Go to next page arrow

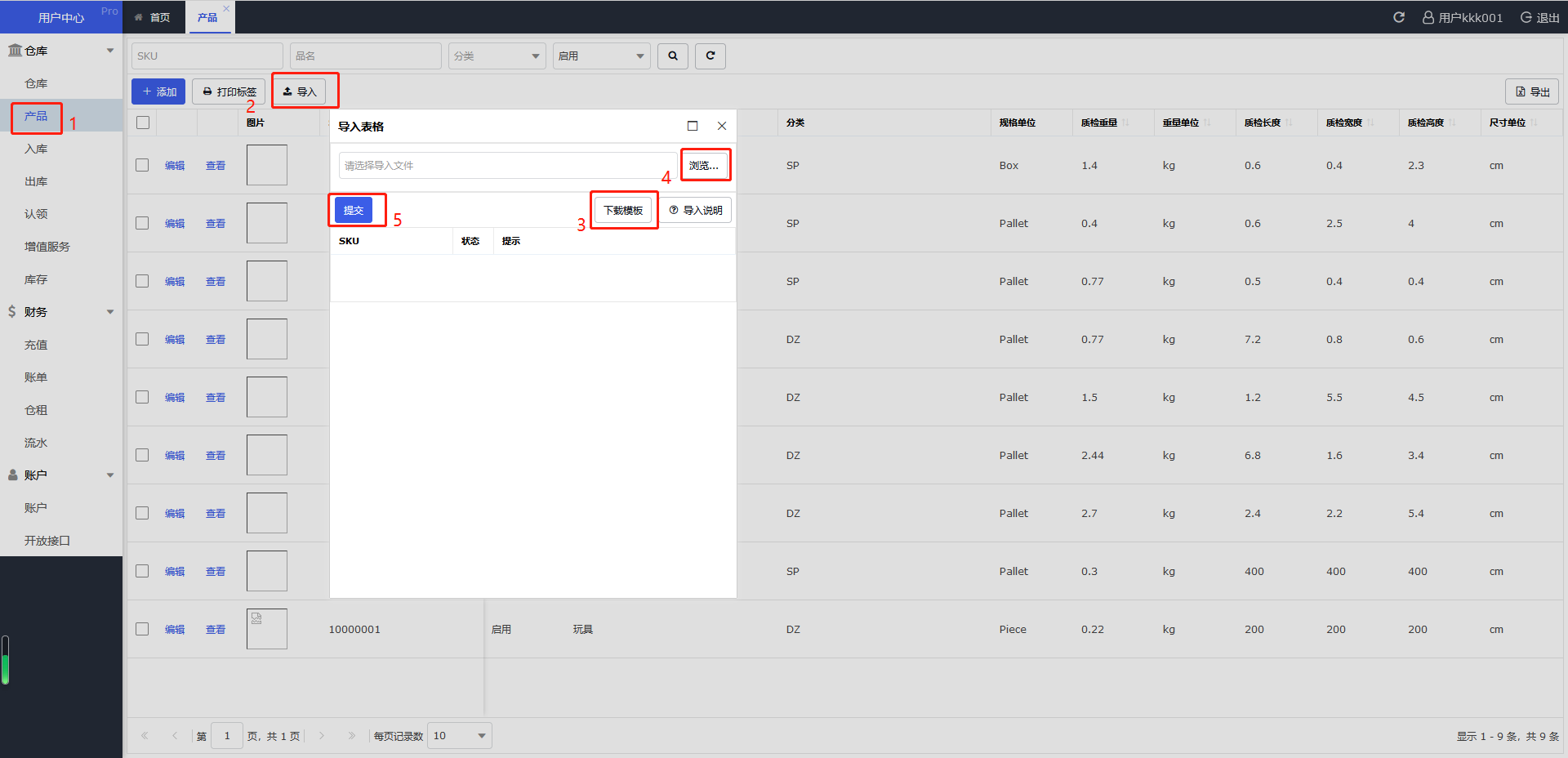pos(322,736)
